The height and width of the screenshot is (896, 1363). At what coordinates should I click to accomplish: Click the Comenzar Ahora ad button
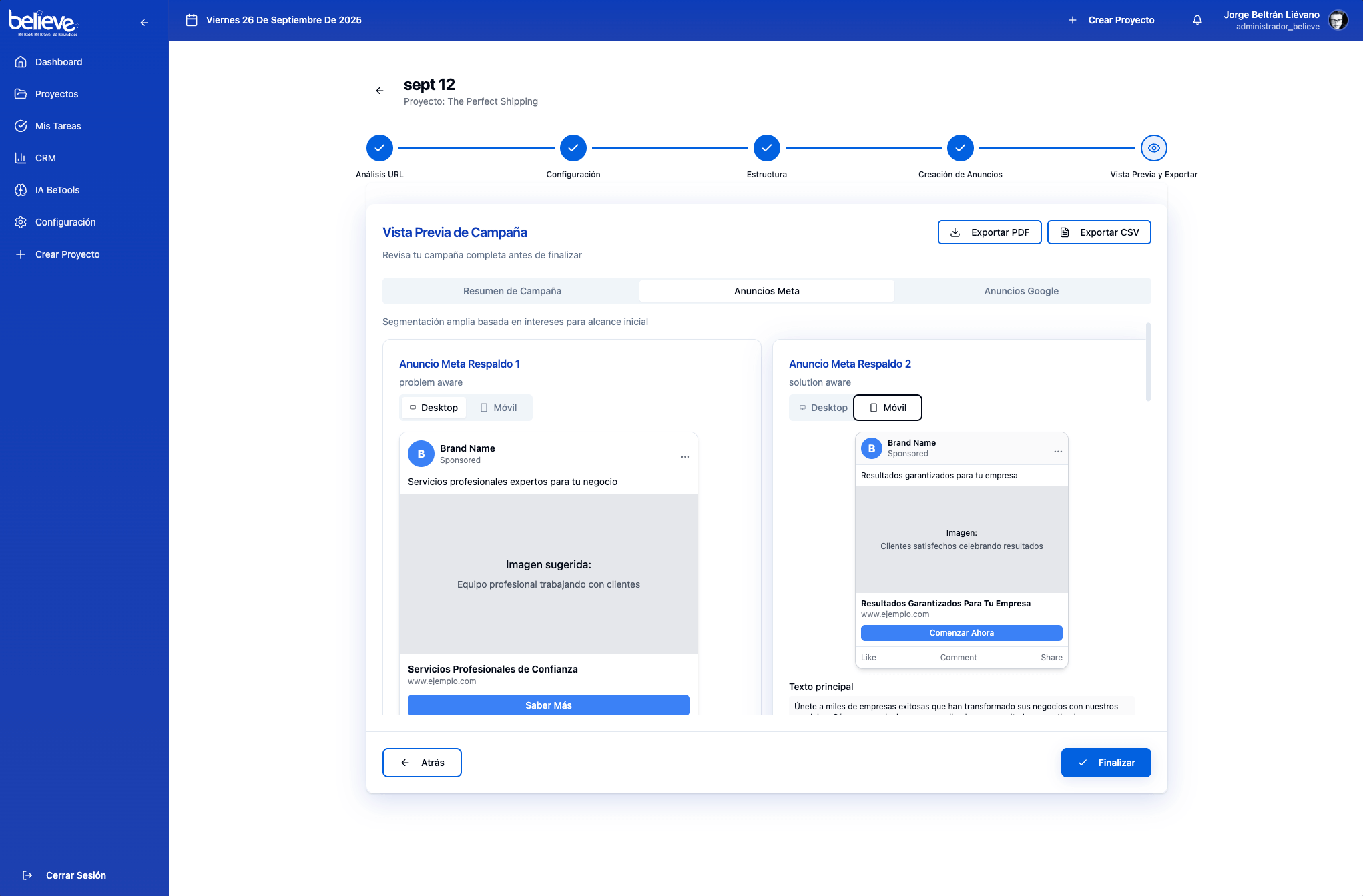coord(961,633)
